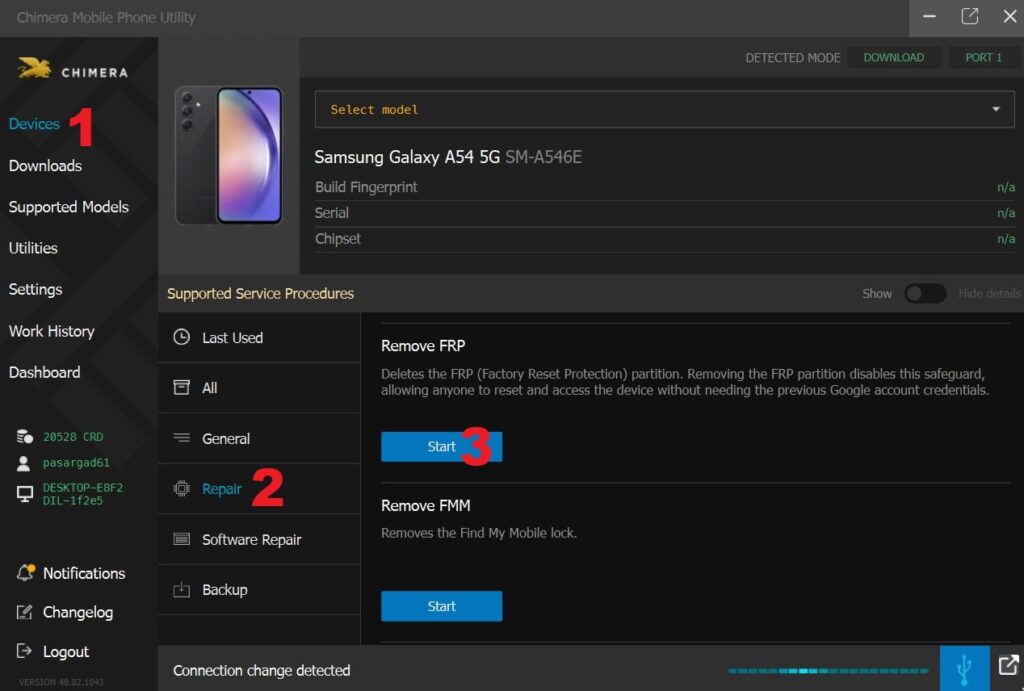
Task: Open the pop-out icon at bottom right
Action: point(1008,666)
